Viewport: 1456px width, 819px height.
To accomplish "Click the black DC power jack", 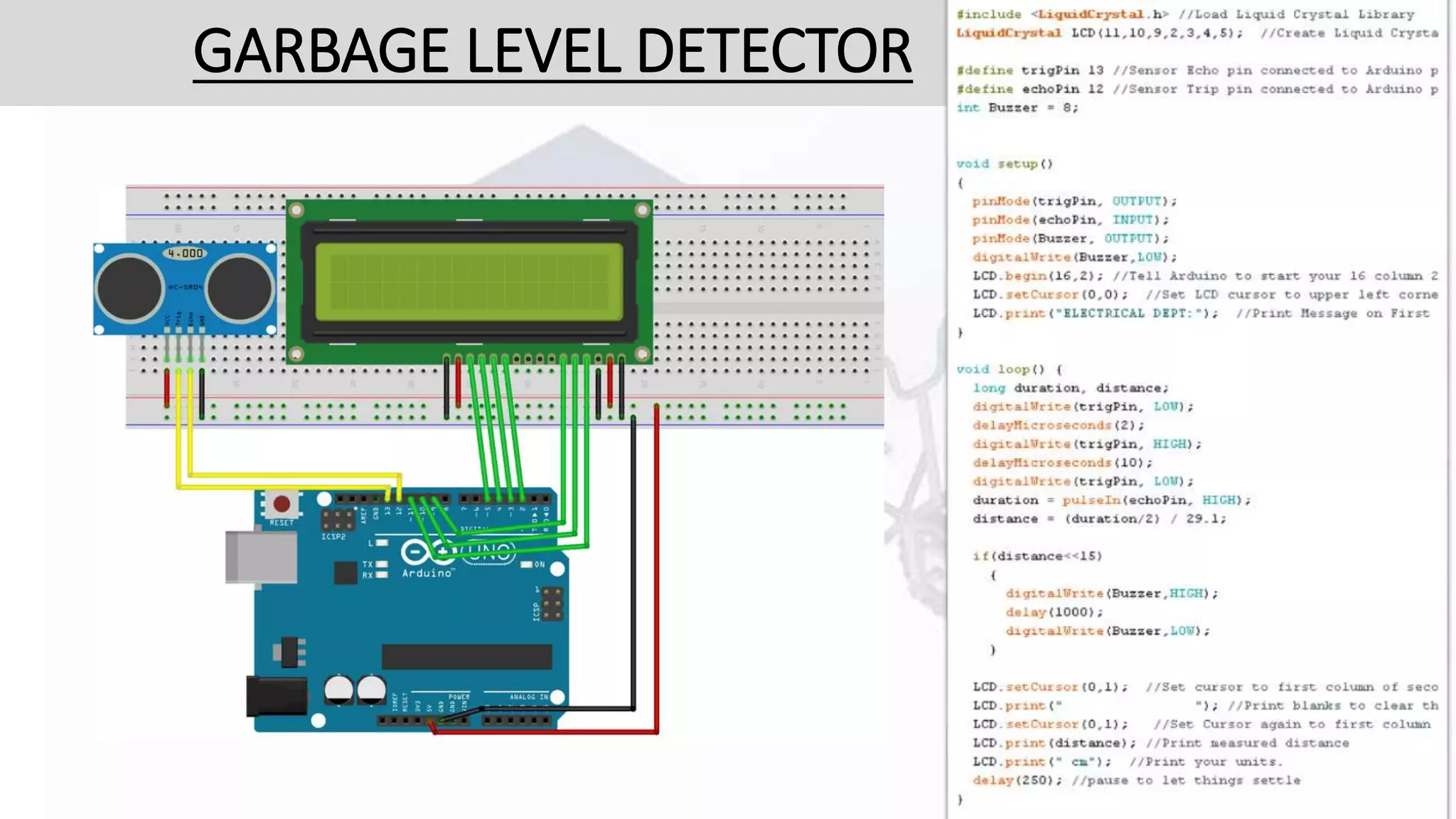I will pos(277,696).
